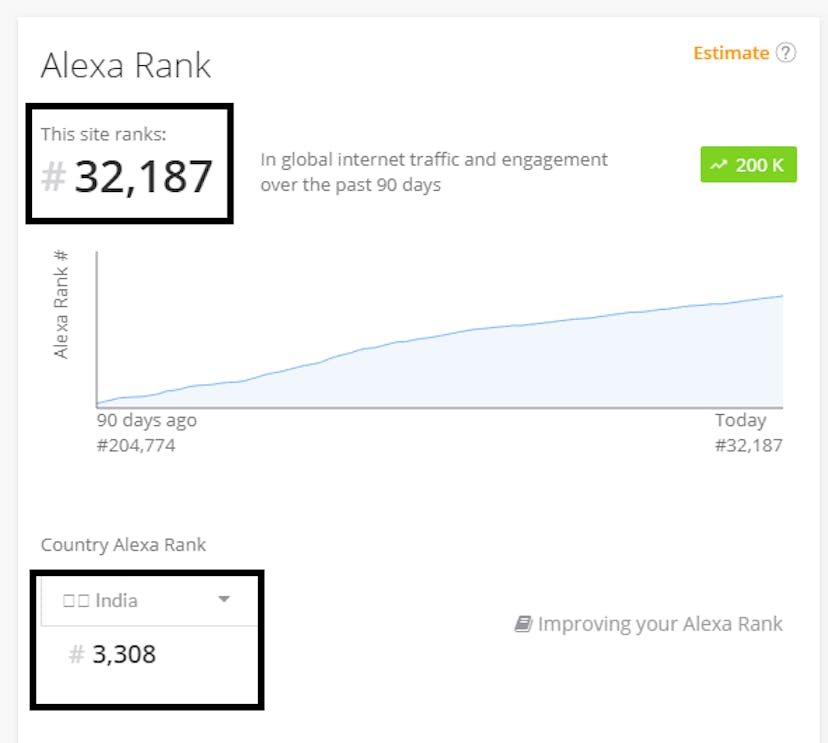
Task: Click the 'Country Alexa Rank' label
Action: 123,545
